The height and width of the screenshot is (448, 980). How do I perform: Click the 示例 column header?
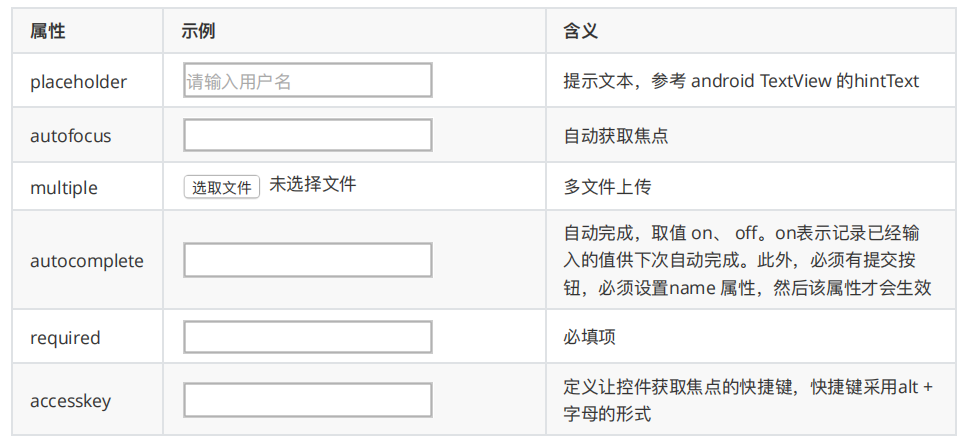point(199,31)
